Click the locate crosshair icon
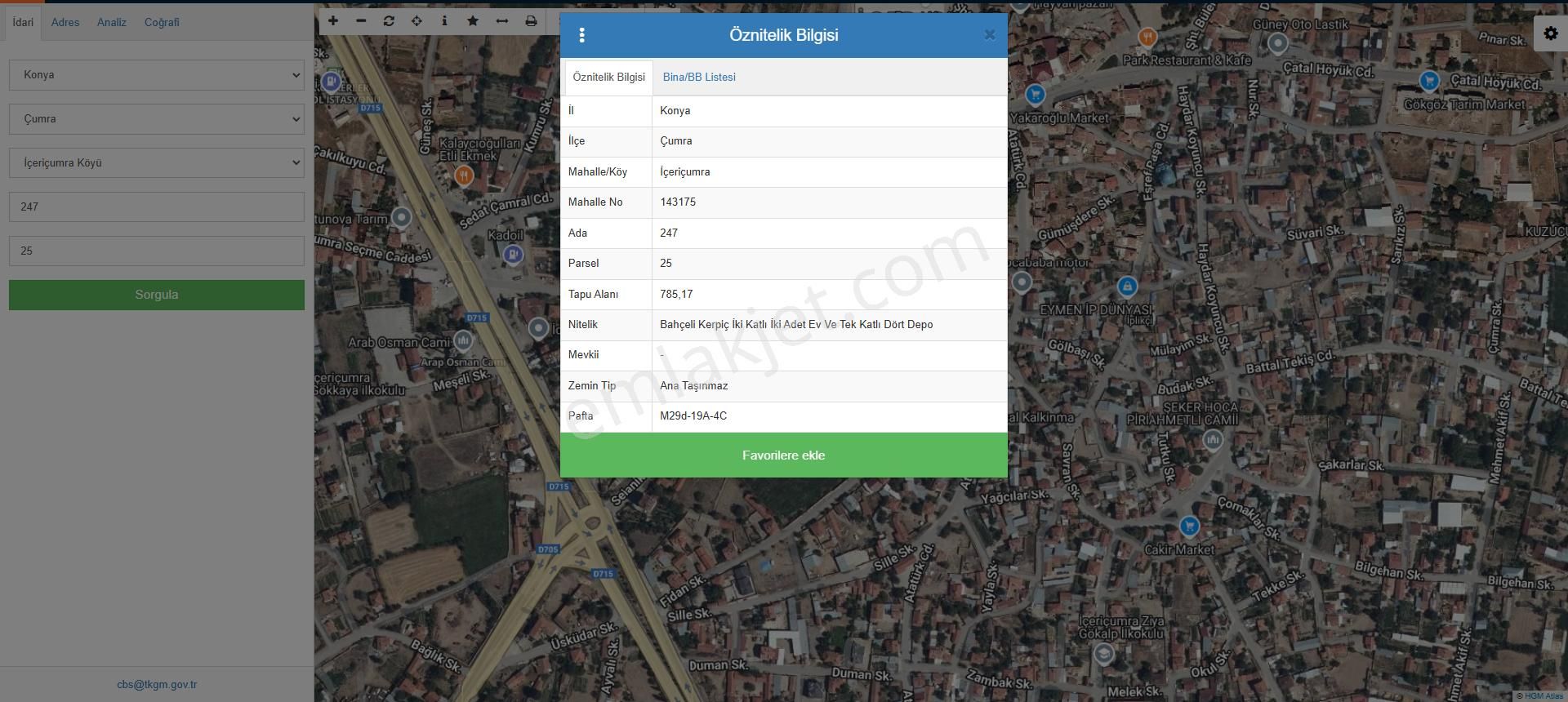Screen dimensions: 1568x702 tap(416, 21)
